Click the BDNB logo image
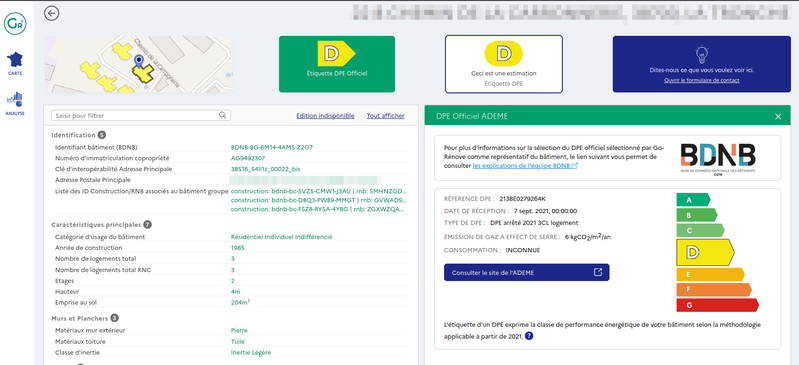Image resolution: width=799 pixels, height=365 pixels. pyautogui.click(x=717, y=159)
